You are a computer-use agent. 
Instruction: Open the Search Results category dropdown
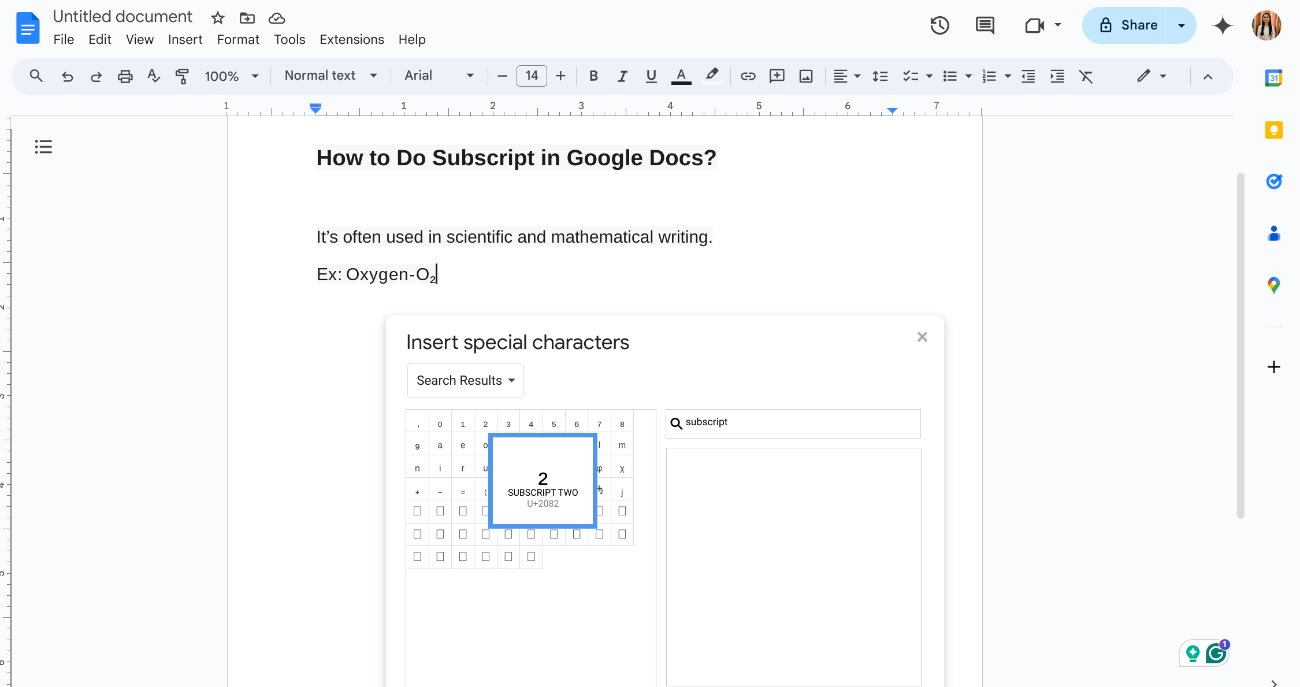pyautogui.click(x=465, y=380)
